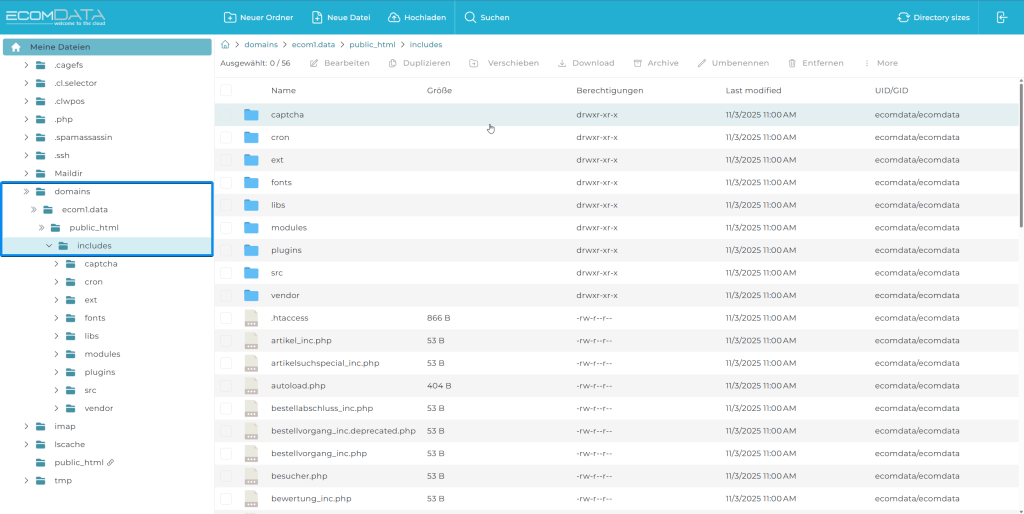Viewport: 1024px width, 514px height.
Task: Click the .htaccess file icon
Action: click(251, 318)
